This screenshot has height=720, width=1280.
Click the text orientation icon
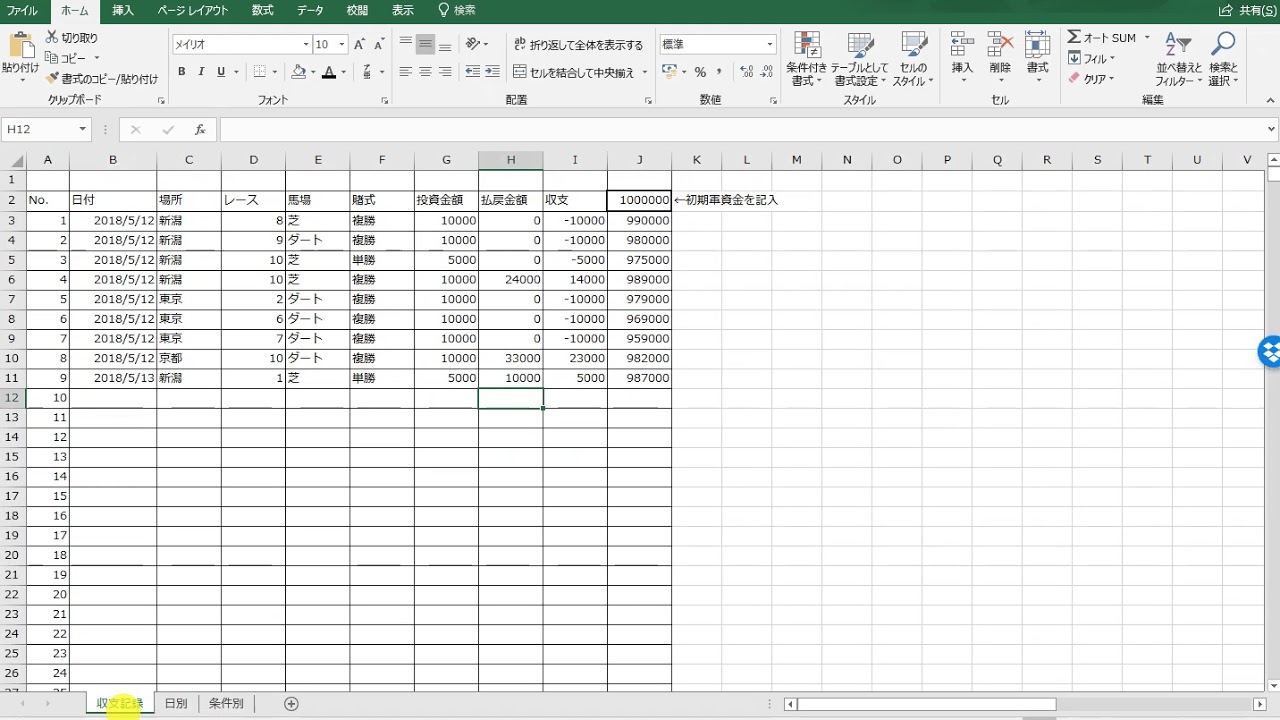(473, 45)
